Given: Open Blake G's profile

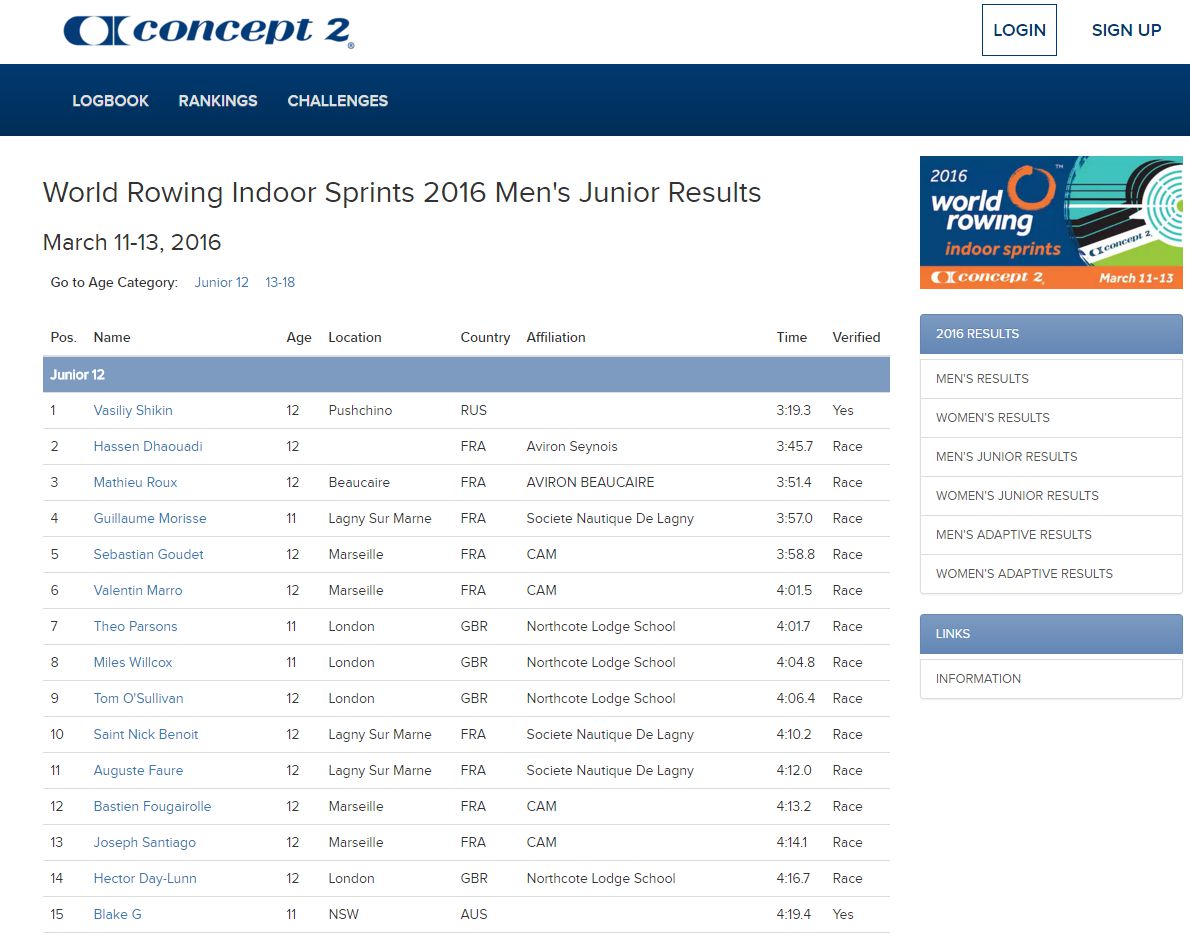Looking at the screenshot, I should pyautogui.click(x=117, y=914).
